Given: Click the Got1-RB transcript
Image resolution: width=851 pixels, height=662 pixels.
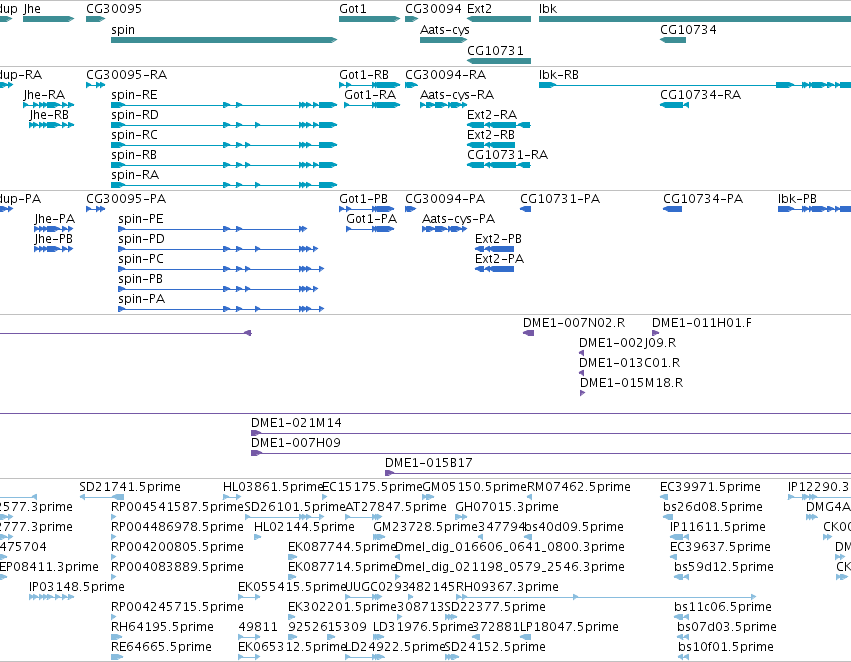Looking at the screenshot, I should coord(370,85).
